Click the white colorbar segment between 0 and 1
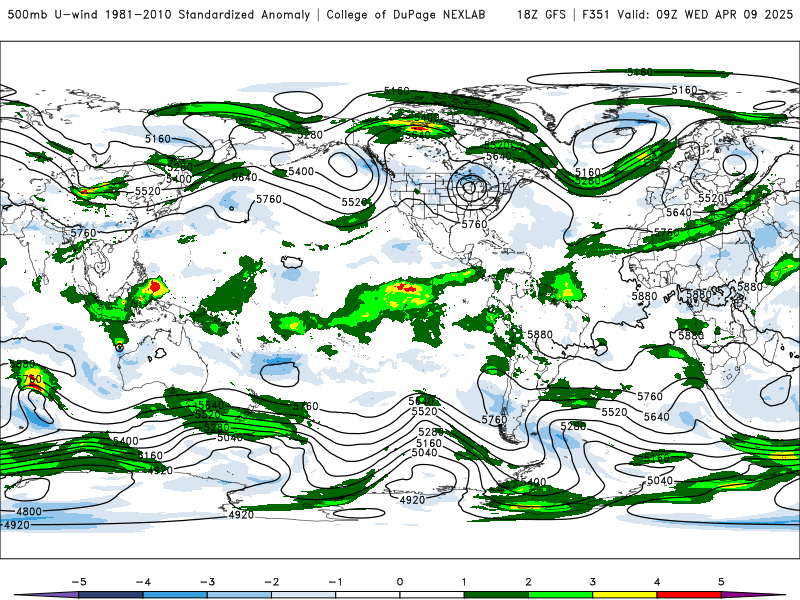Screen dimensions: 800x600 432,595
